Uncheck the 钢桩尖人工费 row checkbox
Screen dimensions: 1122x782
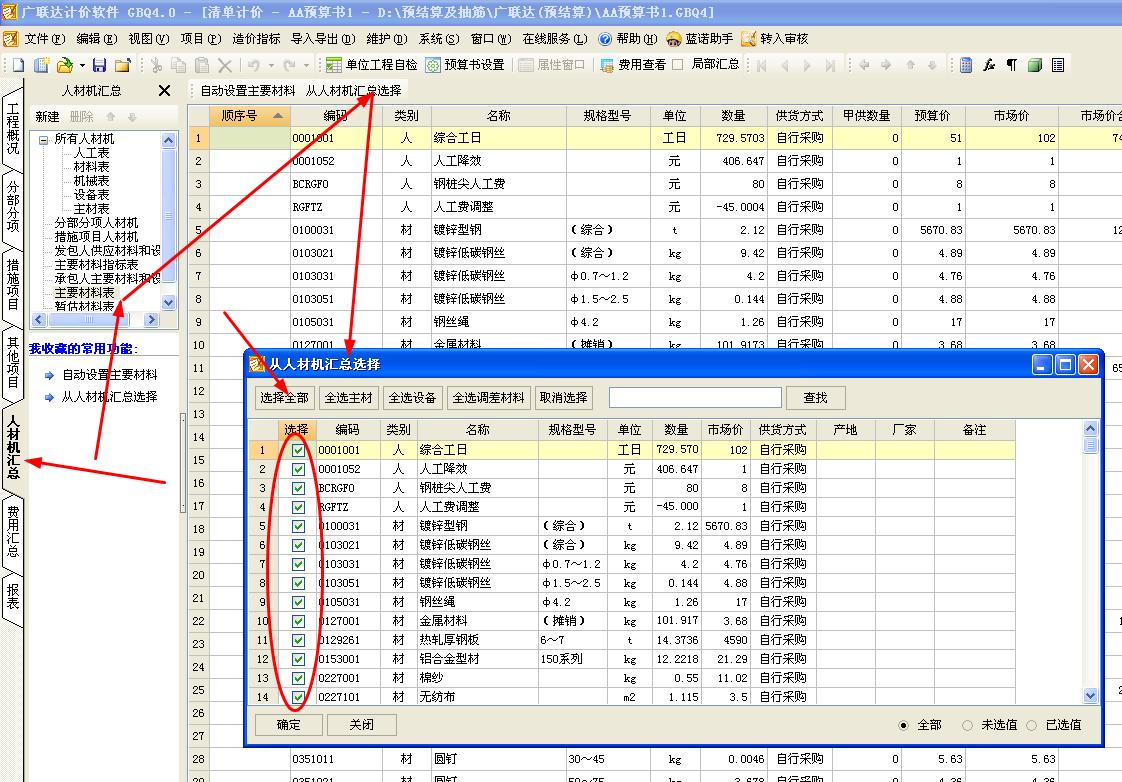[x=298, y=489]
